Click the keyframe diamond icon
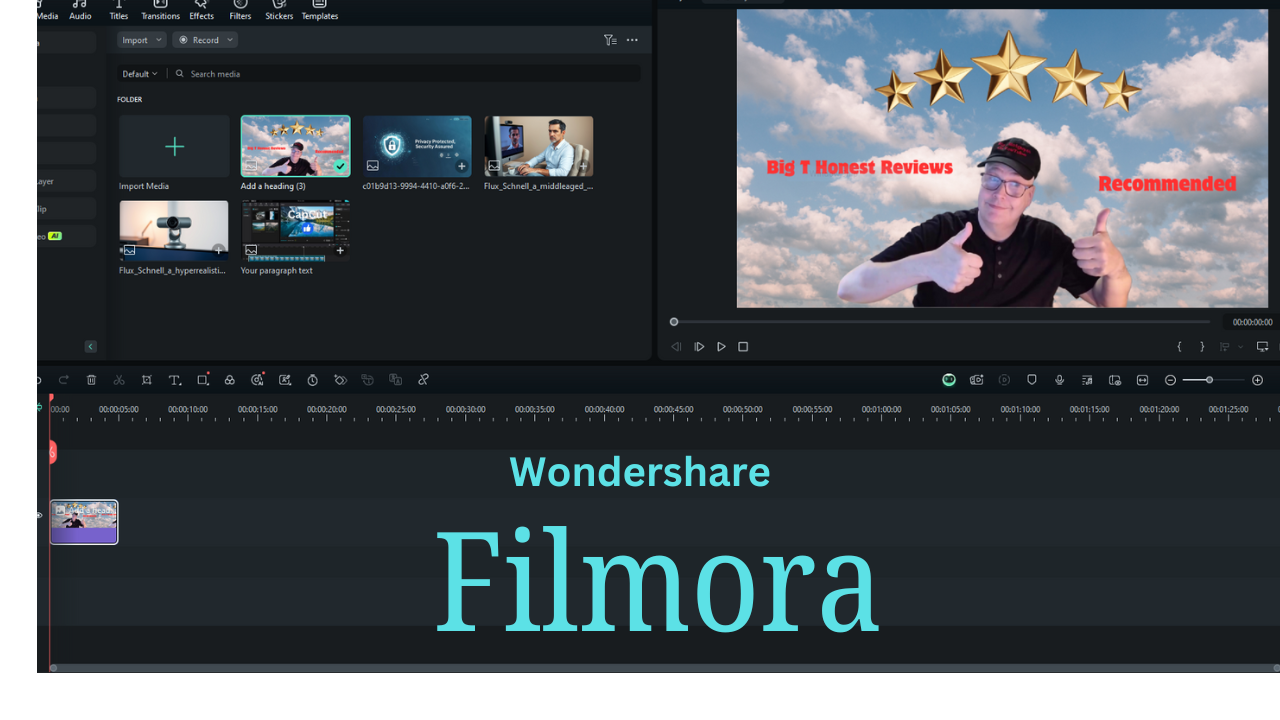The image size is (1280, 720). point(340,380)
